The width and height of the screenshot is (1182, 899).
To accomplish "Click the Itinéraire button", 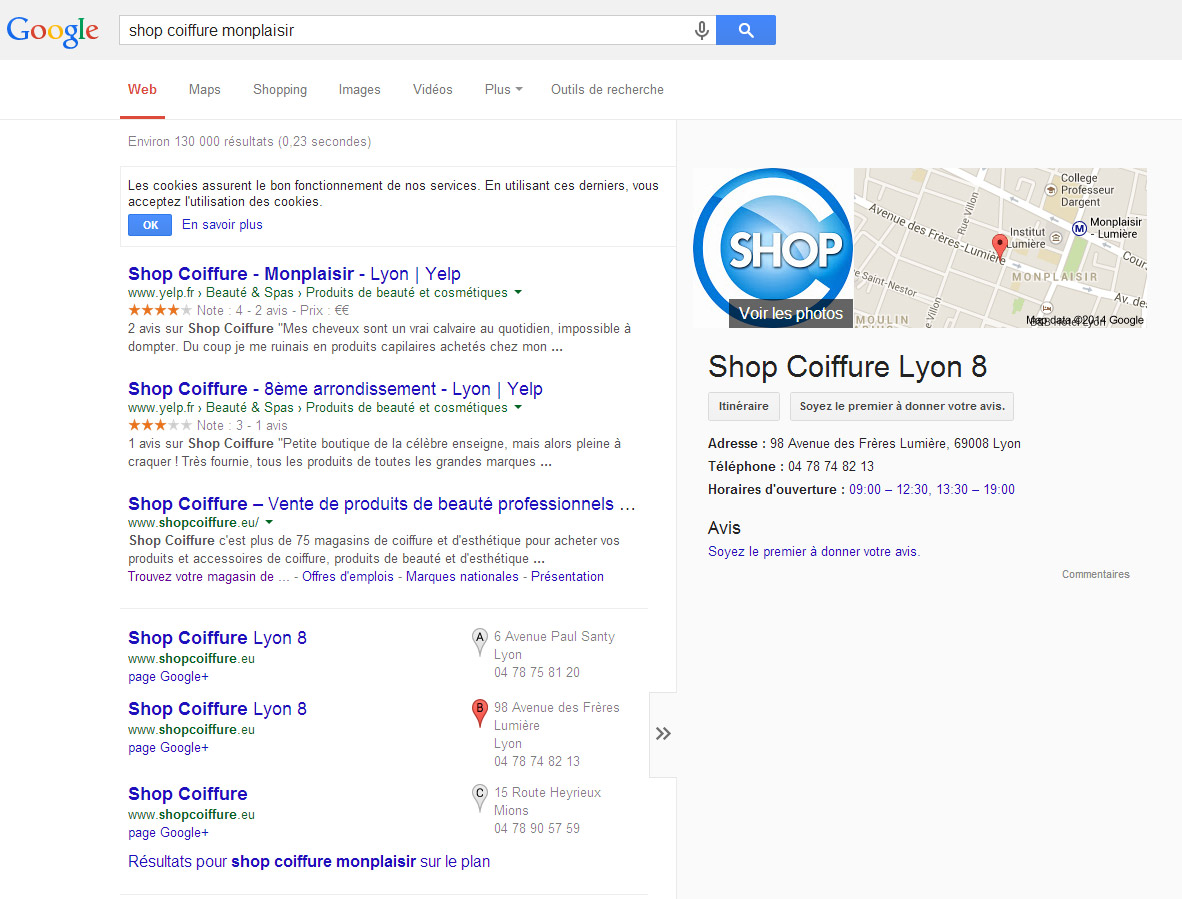I will click(x=743, y=406).
